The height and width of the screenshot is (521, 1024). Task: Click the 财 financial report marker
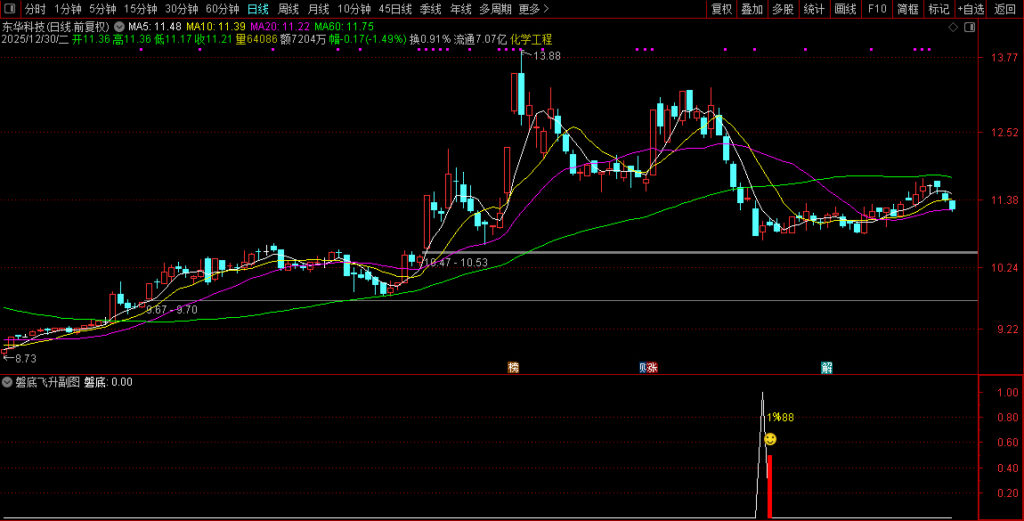click(644, 367)
